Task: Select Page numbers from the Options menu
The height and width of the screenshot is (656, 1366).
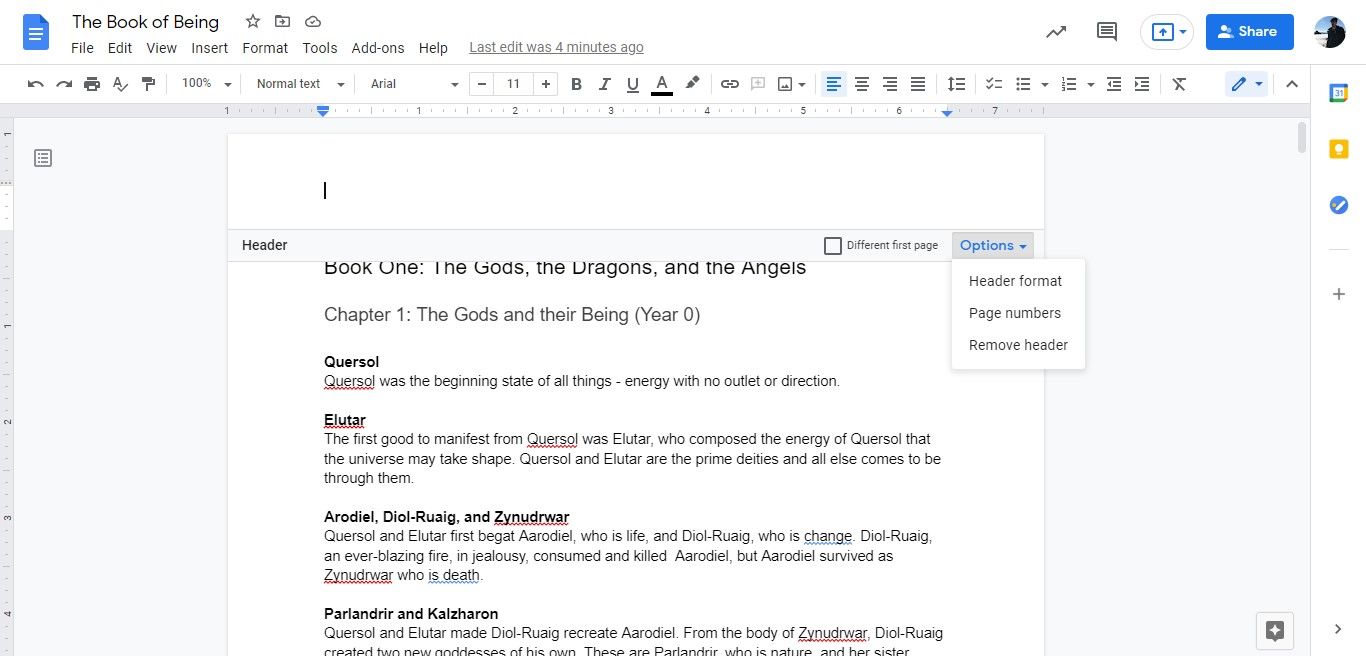Action: 1014,312
